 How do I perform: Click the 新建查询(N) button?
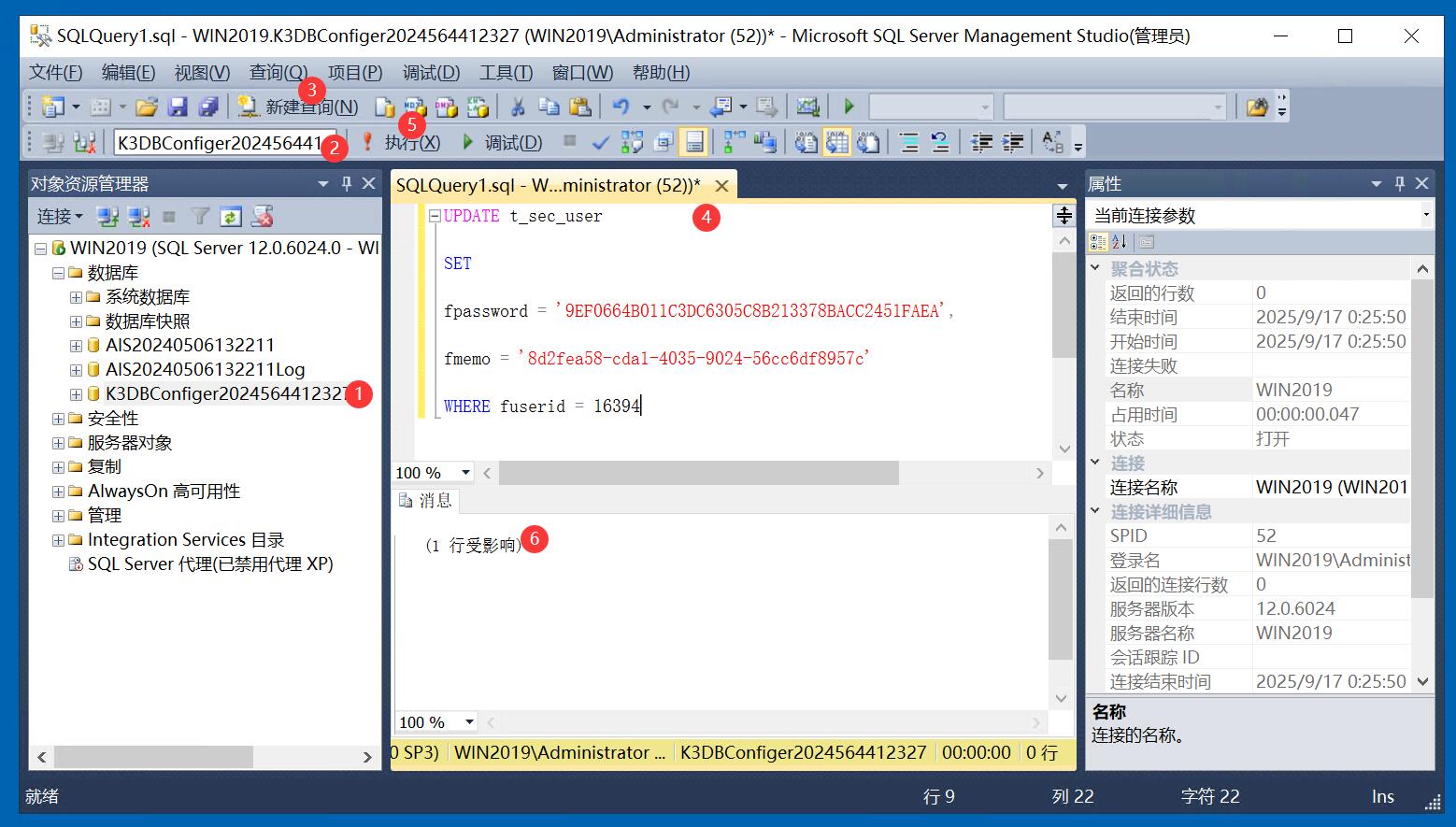297,107
